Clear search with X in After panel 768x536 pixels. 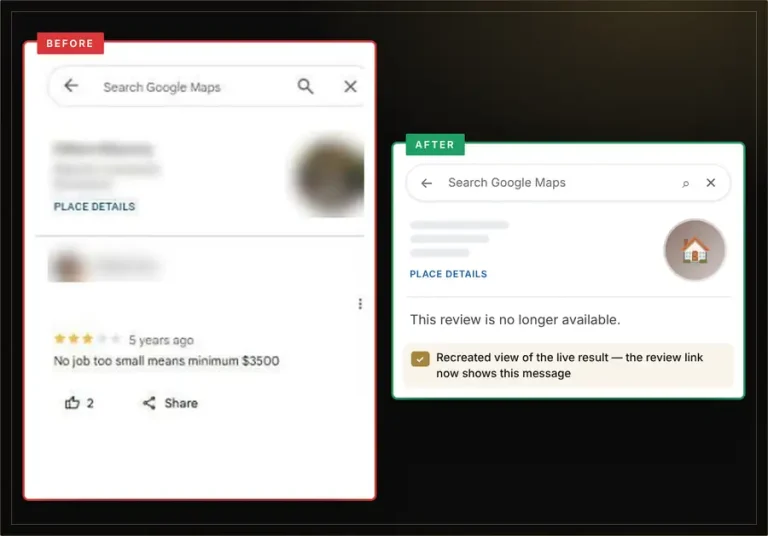point(711,183)
